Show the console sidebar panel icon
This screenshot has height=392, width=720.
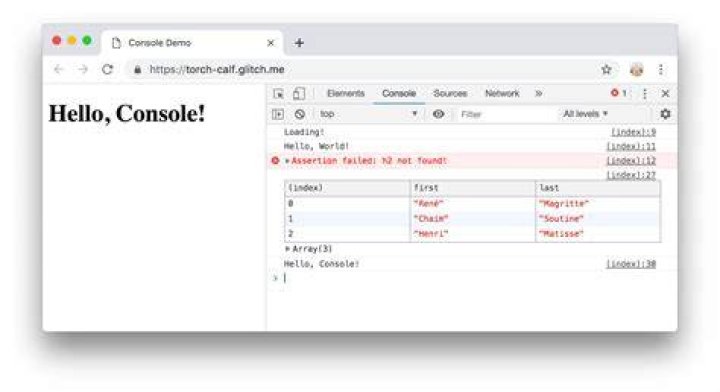click(278, 114)
